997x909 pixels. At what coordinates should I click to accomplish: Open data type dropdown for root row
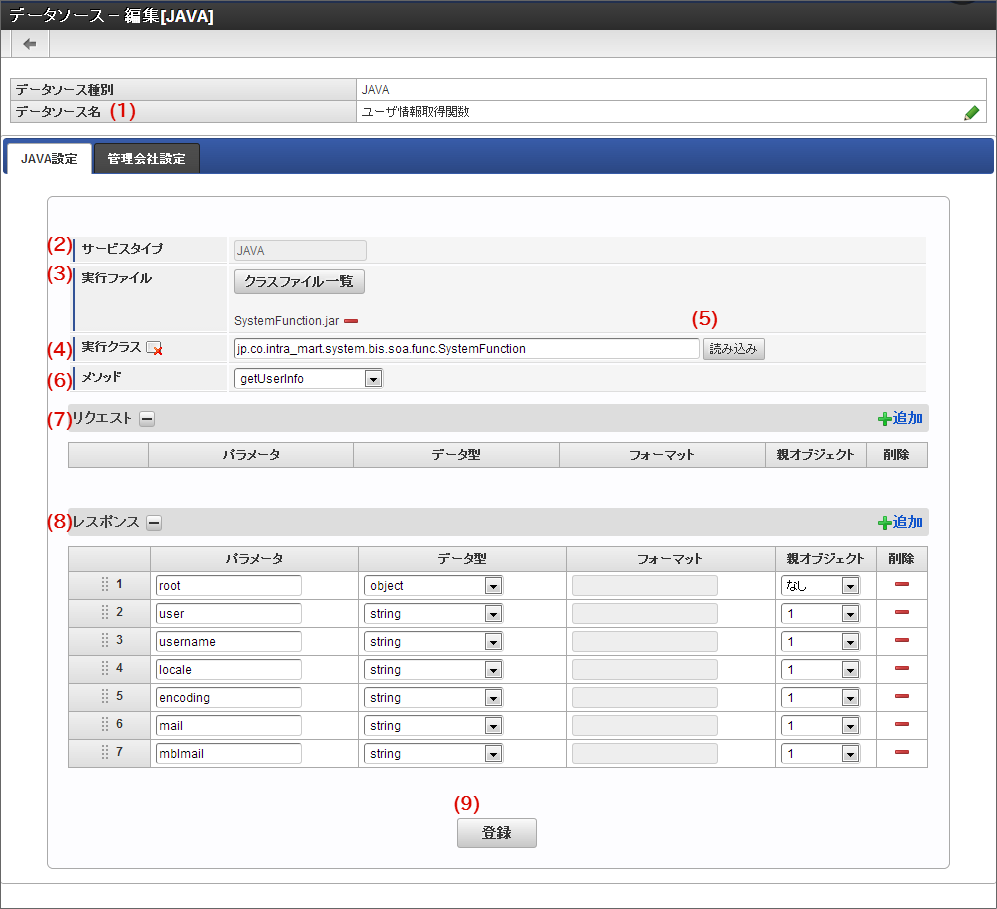pos(433,586)
